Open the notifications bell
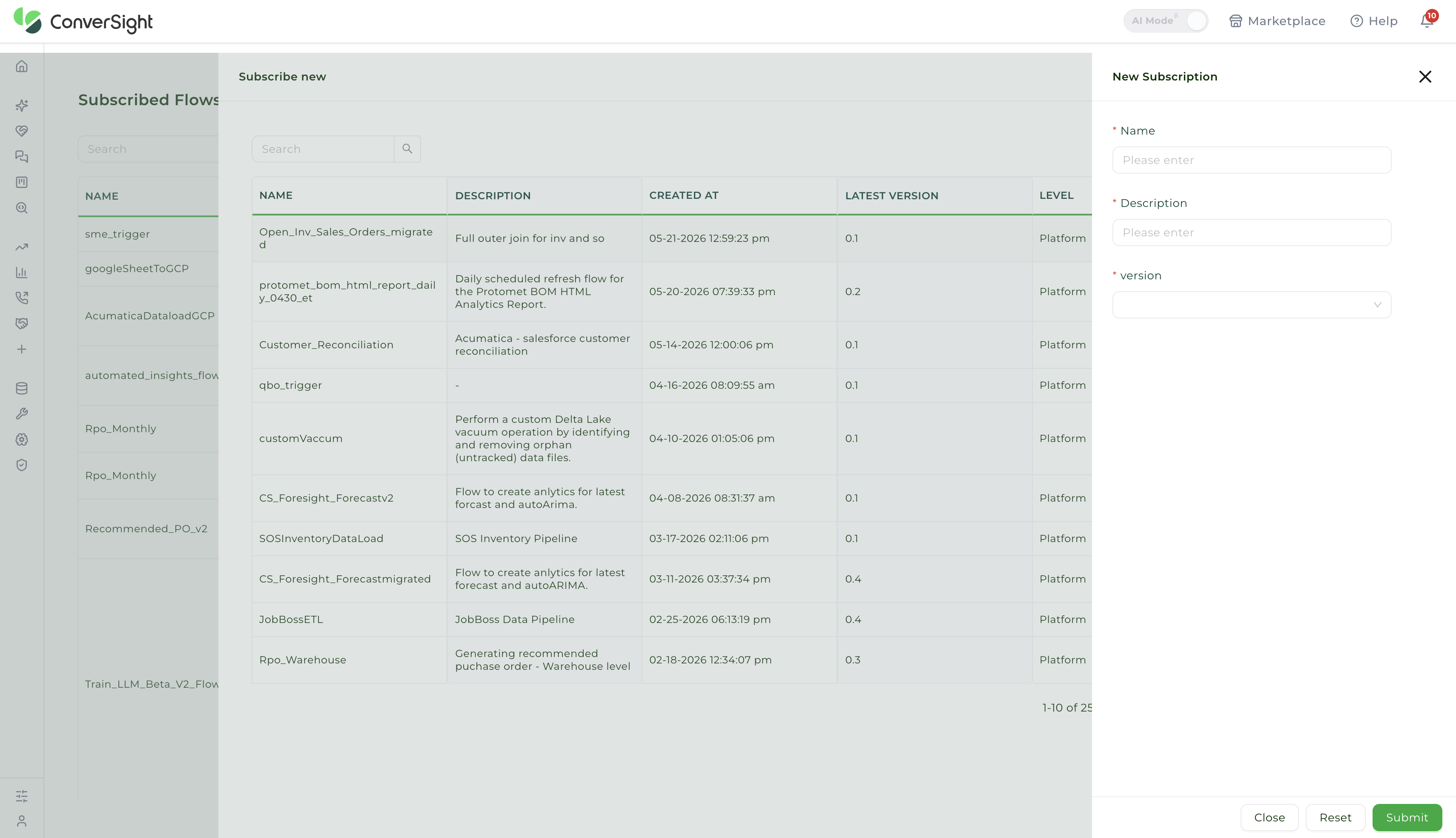 coord(1427,21)
